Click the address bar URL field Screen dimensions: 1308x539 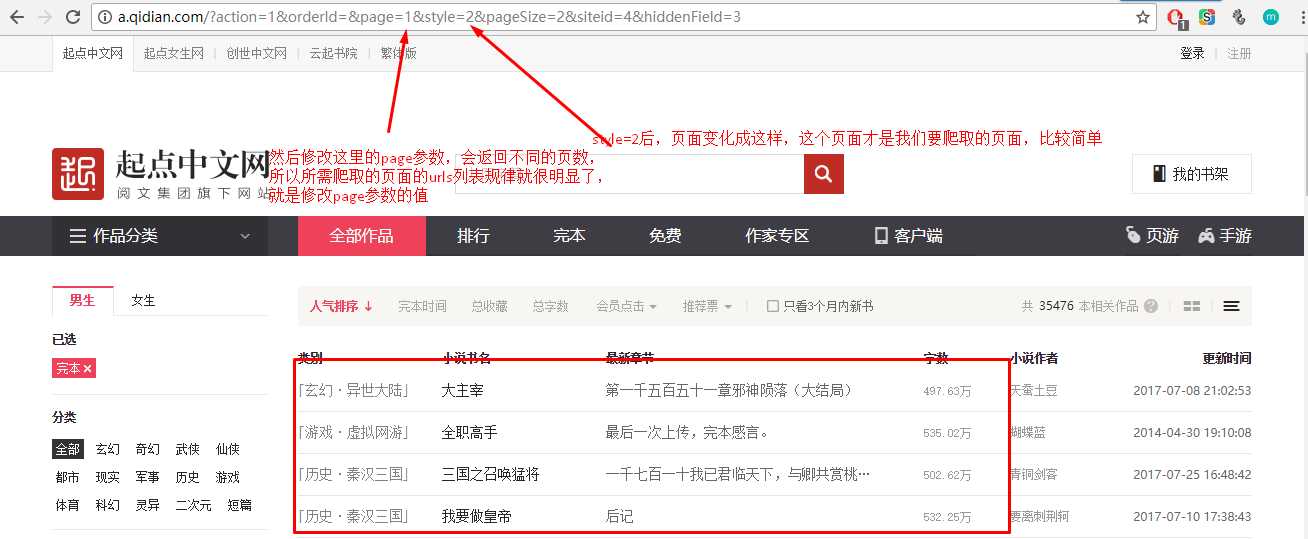click(620, 17)
